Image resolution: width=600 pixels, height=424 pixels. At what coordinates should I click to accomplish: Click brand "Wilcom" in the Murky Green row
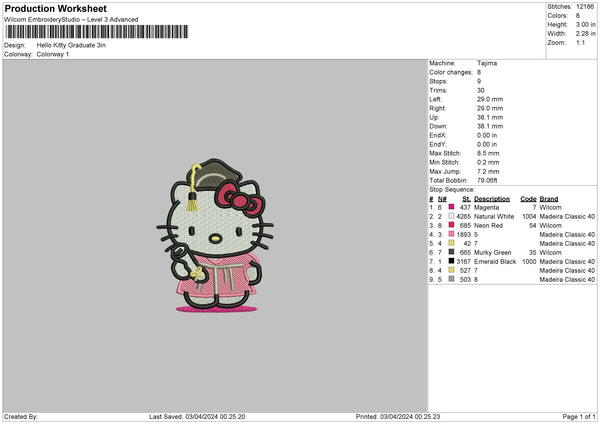coord(551,252)
